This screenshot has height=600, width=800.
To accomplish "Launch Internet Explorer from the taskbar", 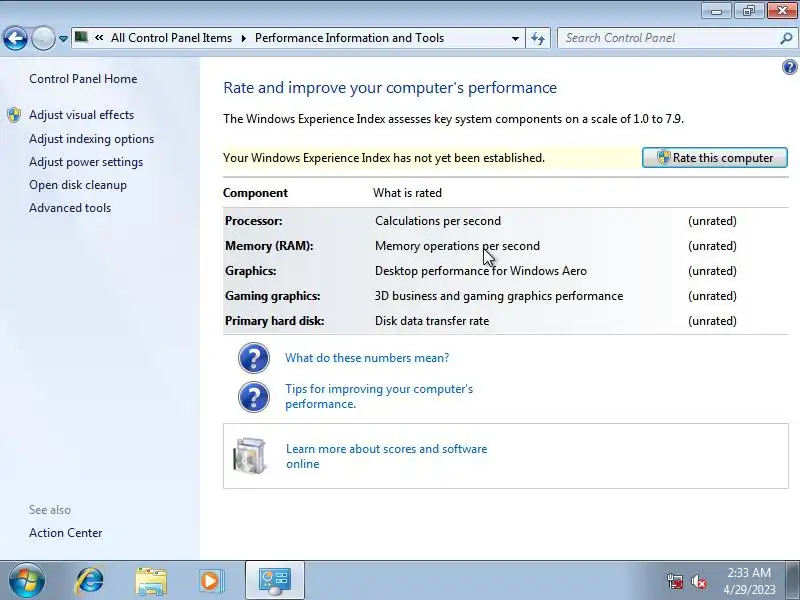I will (89, 581).
